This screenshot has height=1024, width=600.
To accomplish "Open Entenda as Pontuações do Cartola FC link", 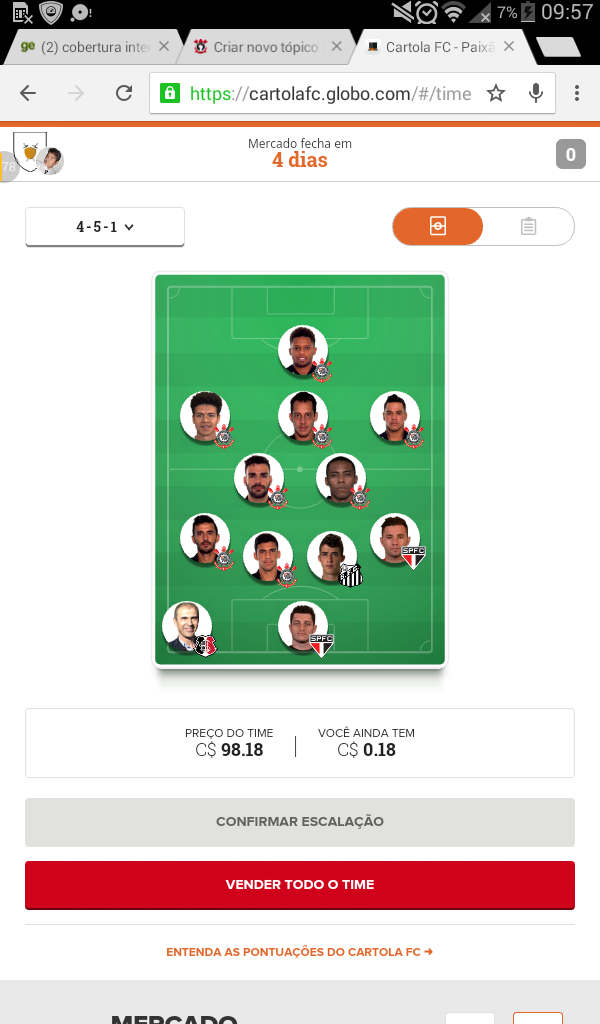I will 300,952.
